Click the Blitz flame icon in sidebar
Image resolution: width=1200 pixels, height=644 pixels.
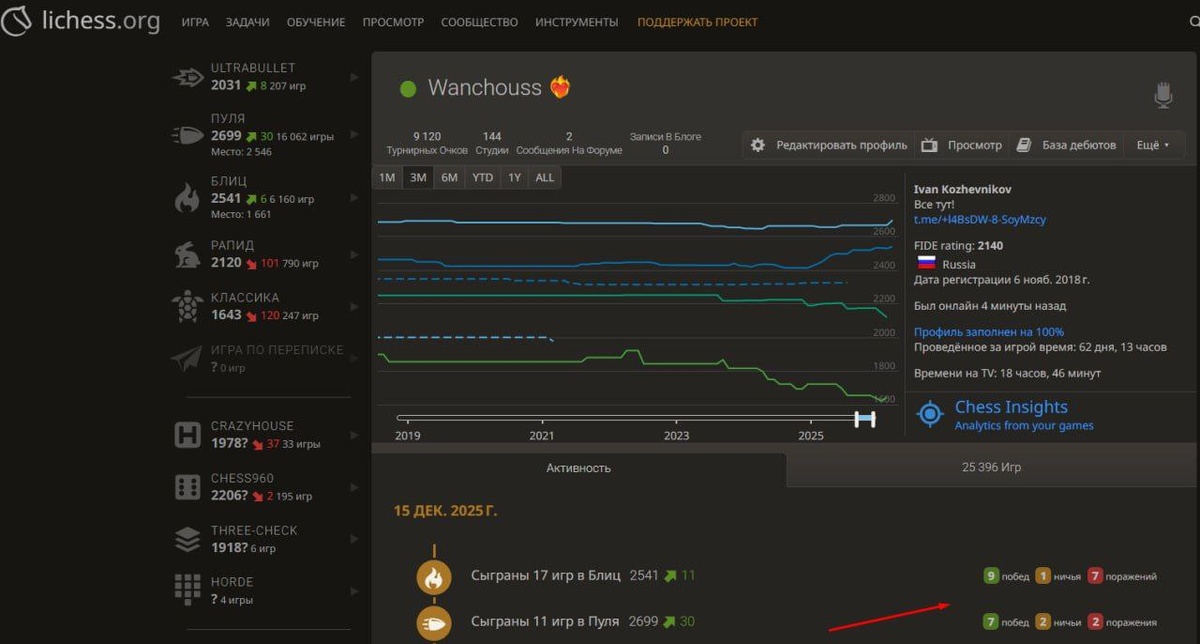pos(188,198)
